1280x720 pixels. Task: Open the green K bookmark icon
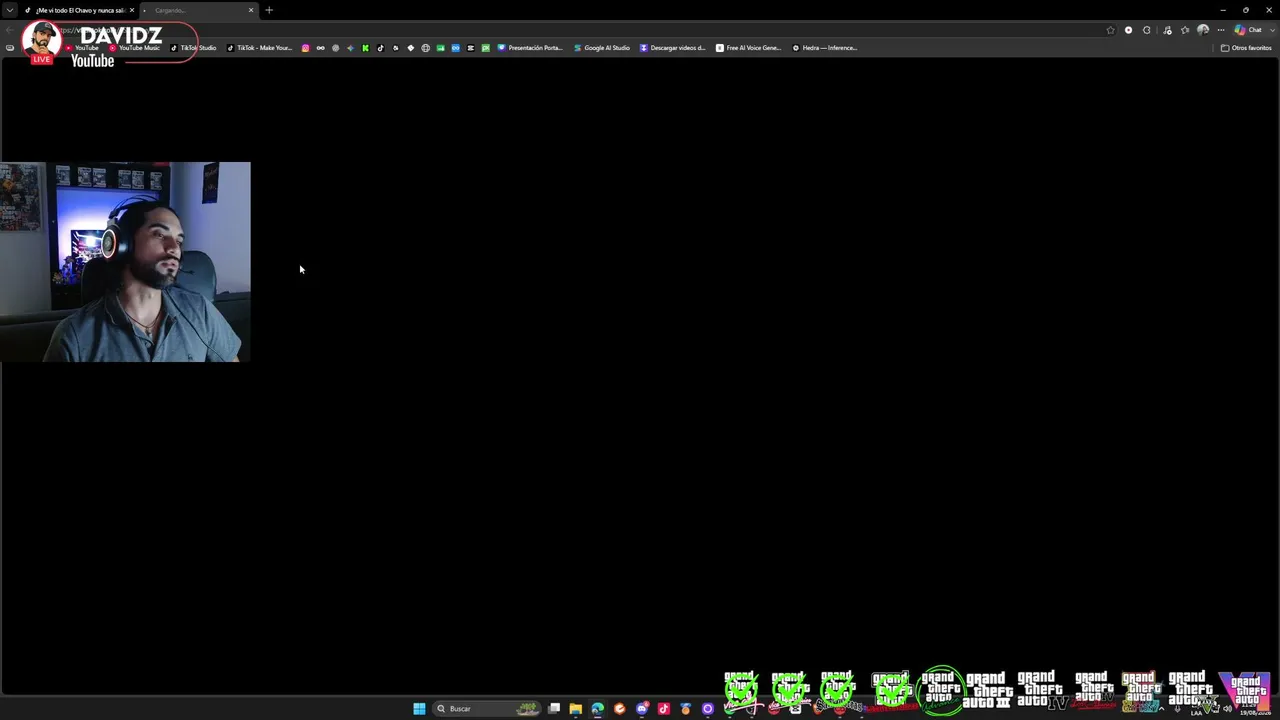(365, 48)
